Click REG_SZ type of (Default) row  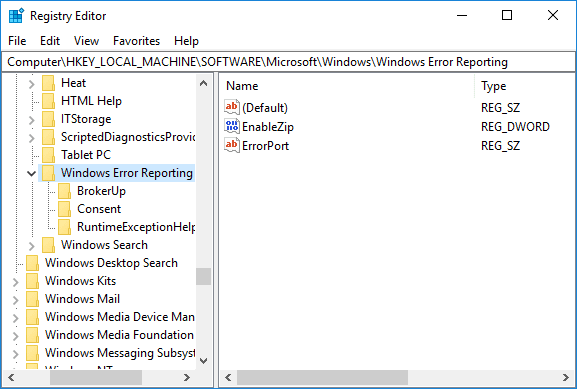click(500, 107)
